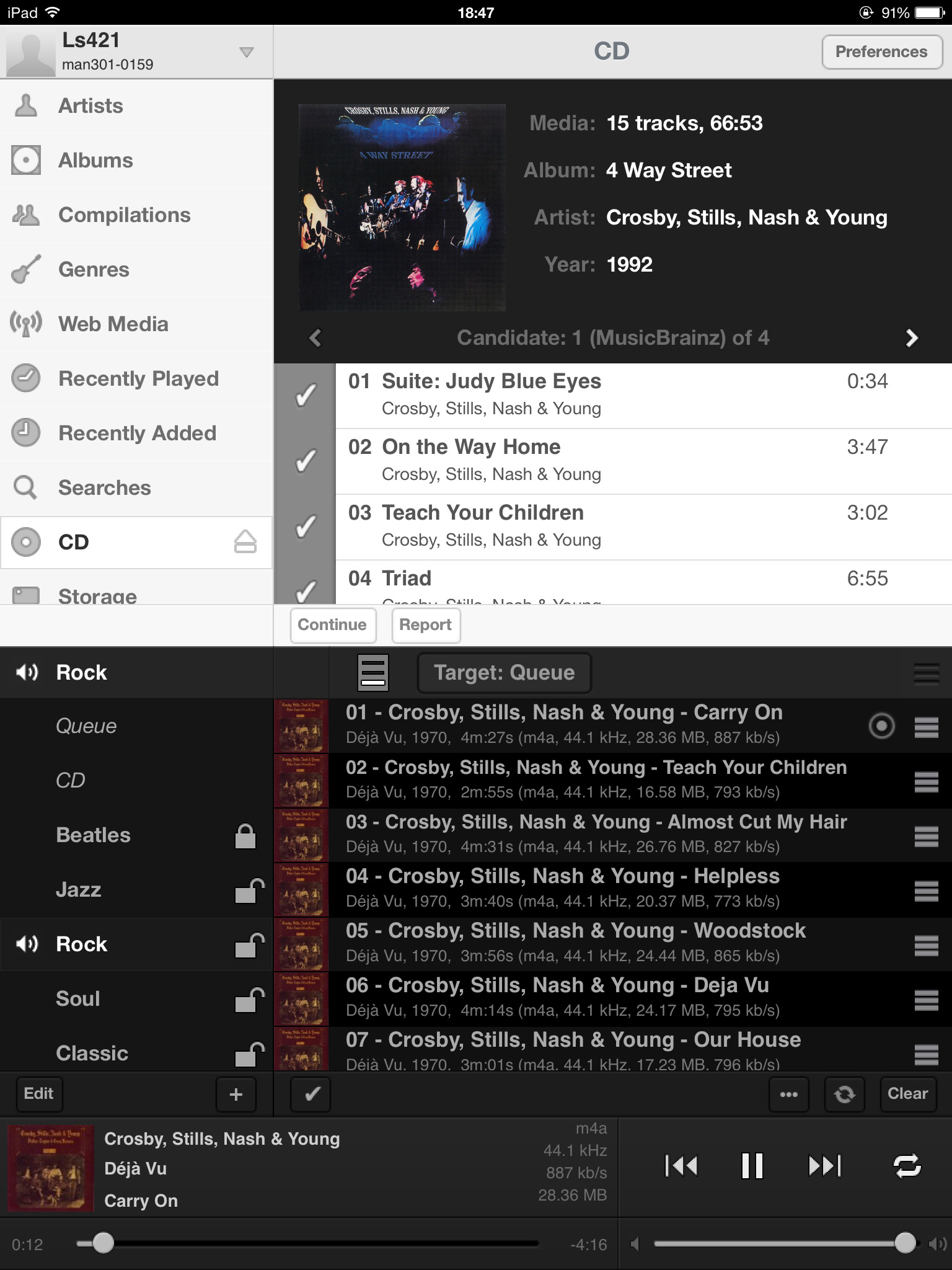
Task: Open the Compilations section
Action: pos(136,215)
